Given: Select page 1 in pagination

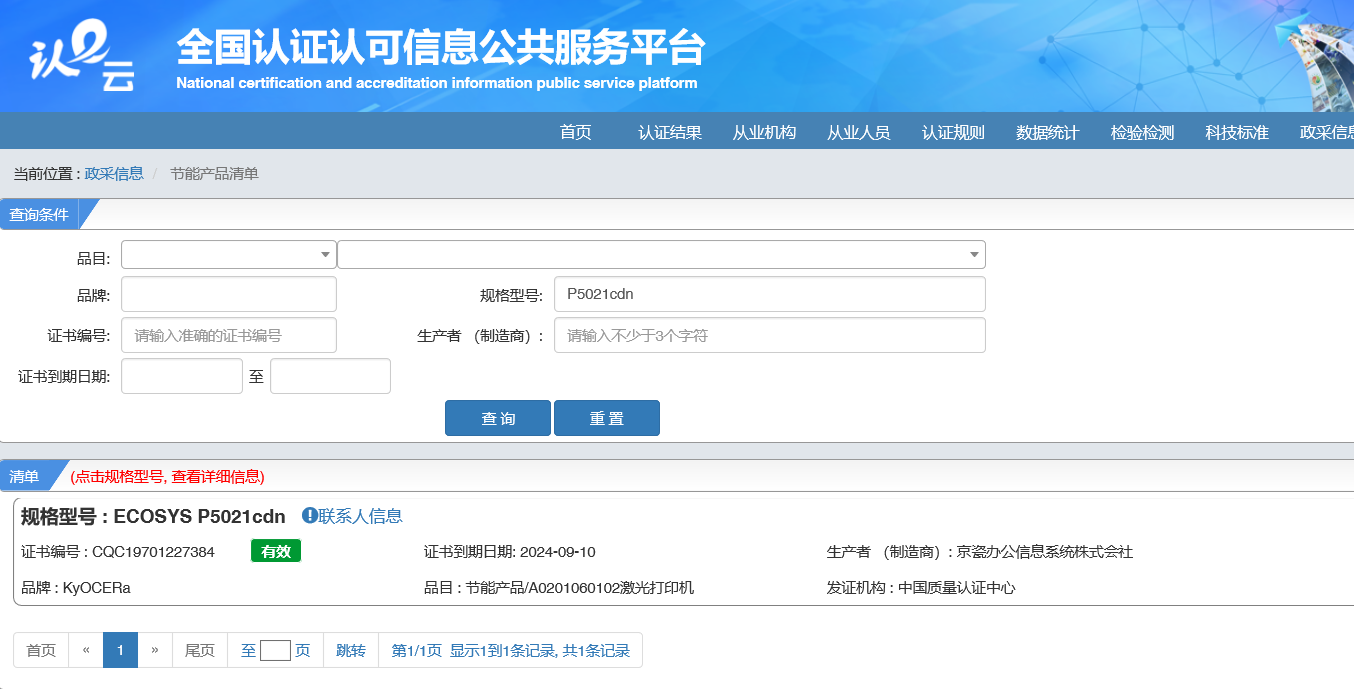Looking at the screenshot, I should click(x=120, y=650).
